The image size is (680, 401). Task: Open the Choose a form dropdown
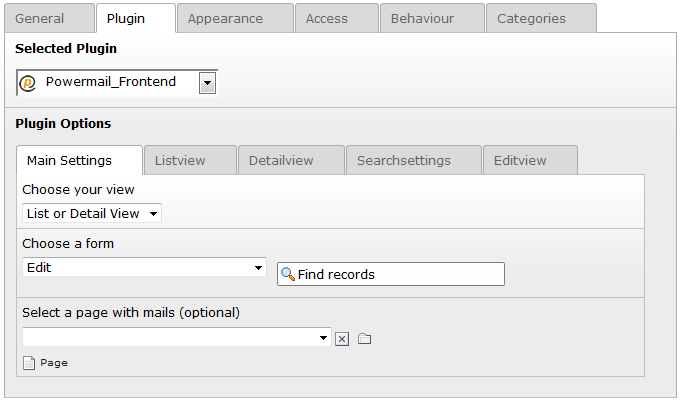click(x=144, y=268)
